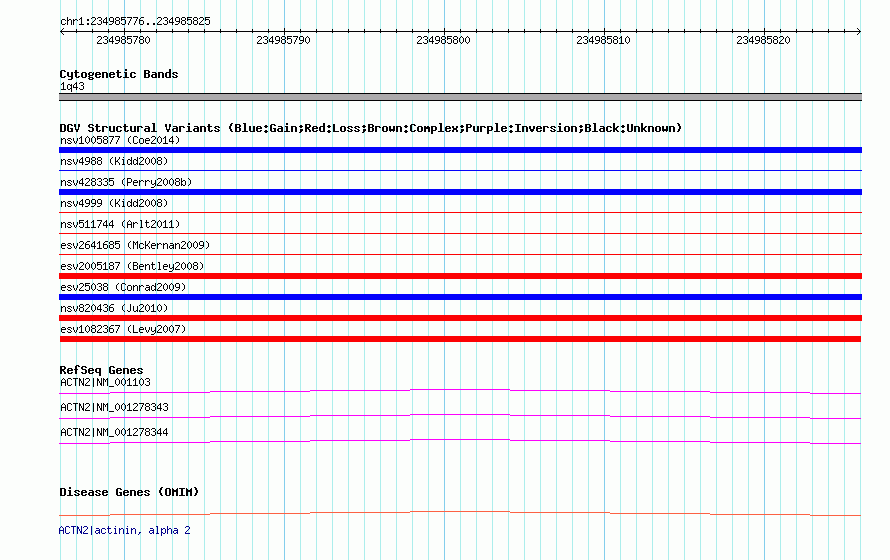This screenshot has width=890, height=560.
Task: Click the thin red line under nsv511744
Action: 460,233
